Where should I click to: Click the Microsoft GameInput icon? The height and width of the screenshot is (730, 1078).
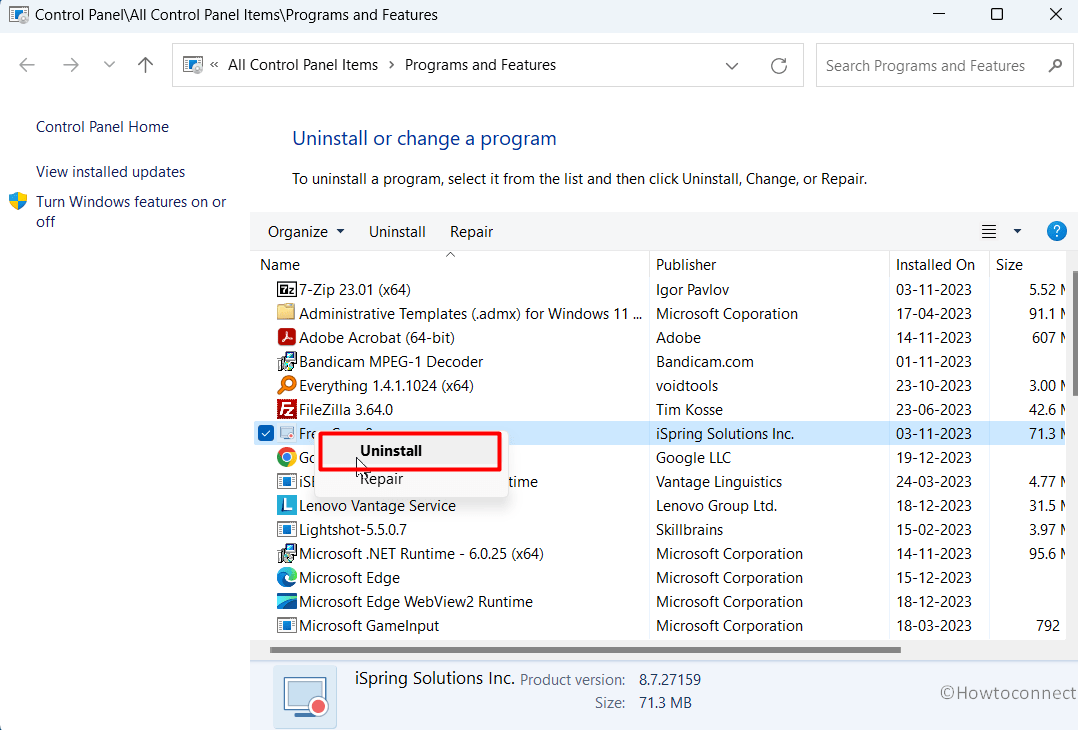[286, 626]
